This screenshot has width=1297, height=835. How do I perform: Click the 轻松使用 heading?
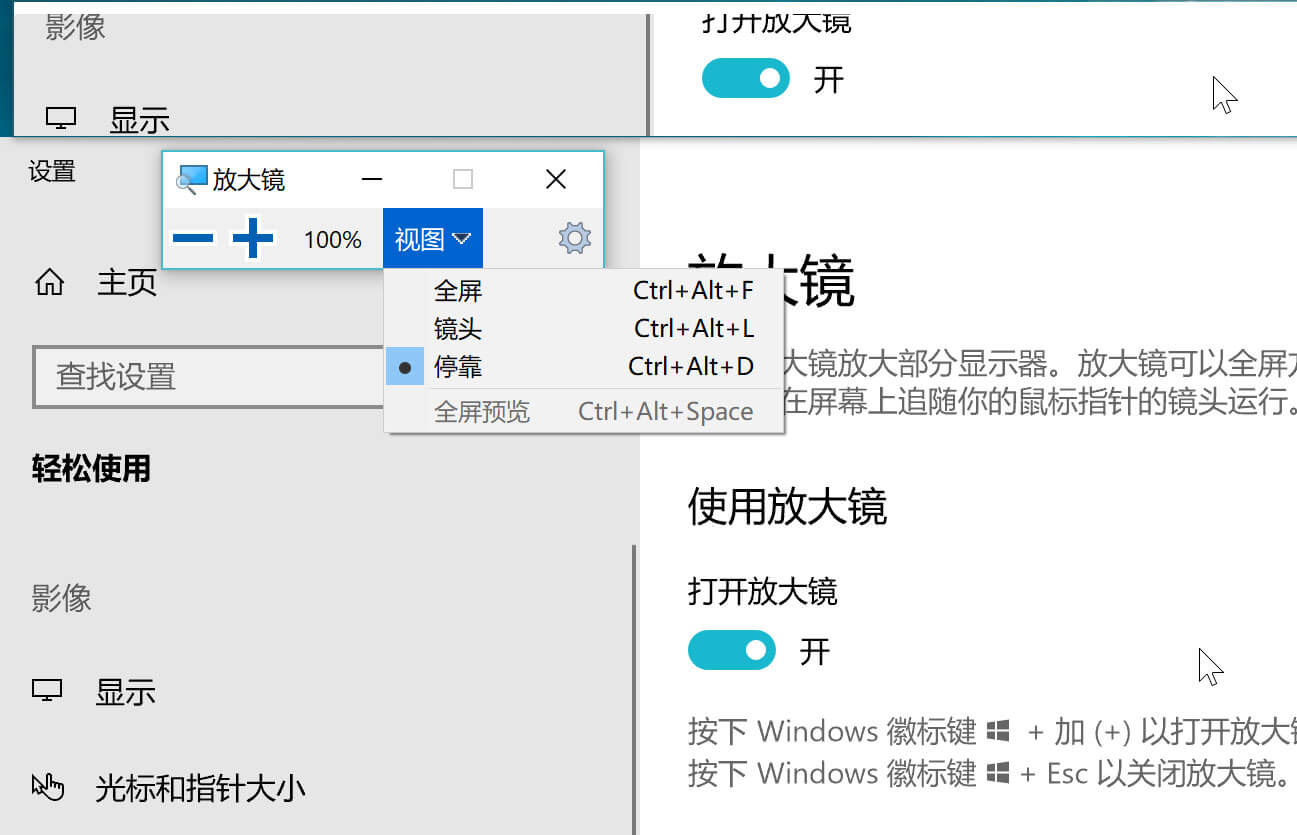(x=91, y=468)
